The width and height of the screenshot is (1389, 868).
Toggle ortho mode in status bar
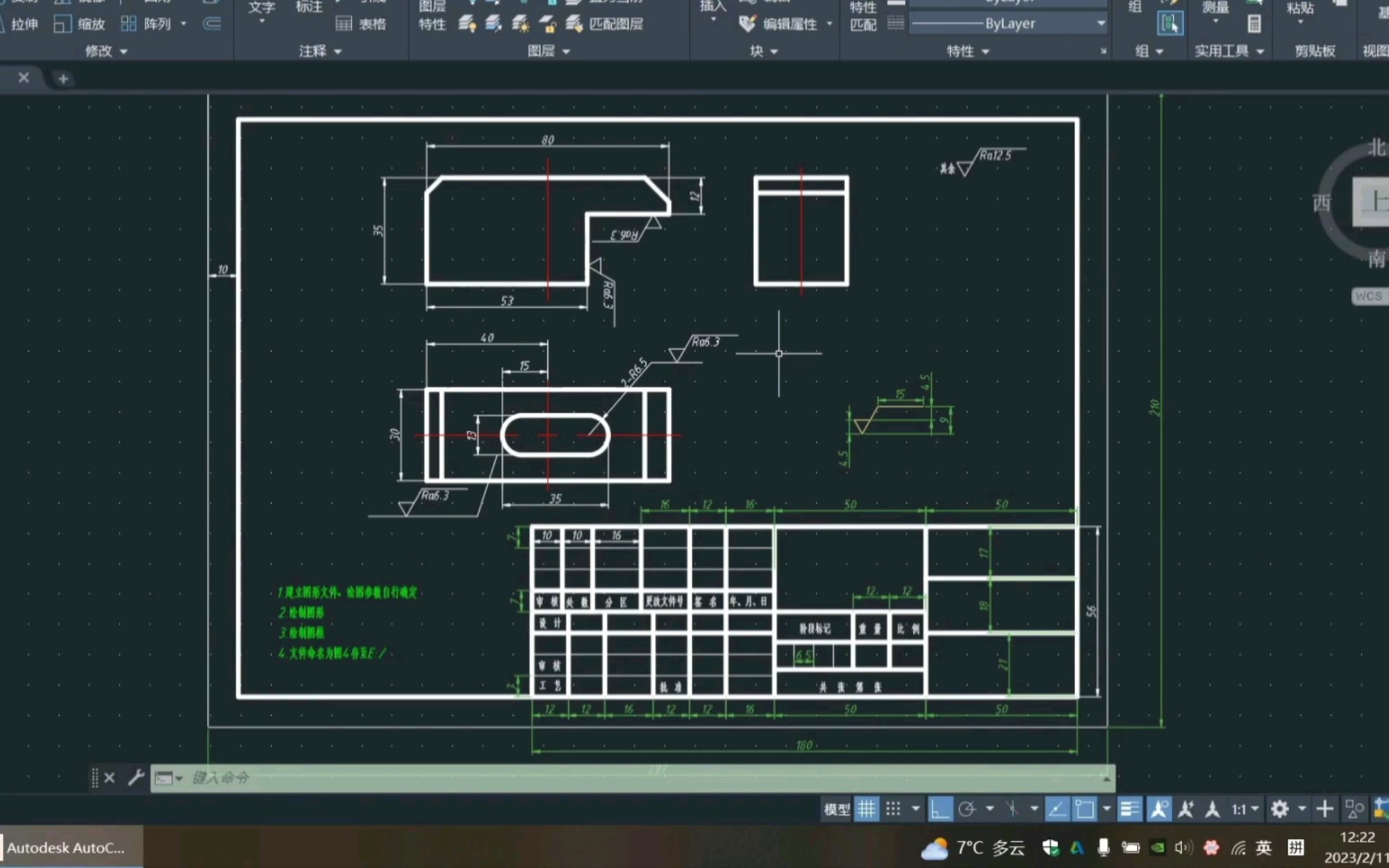939,809
